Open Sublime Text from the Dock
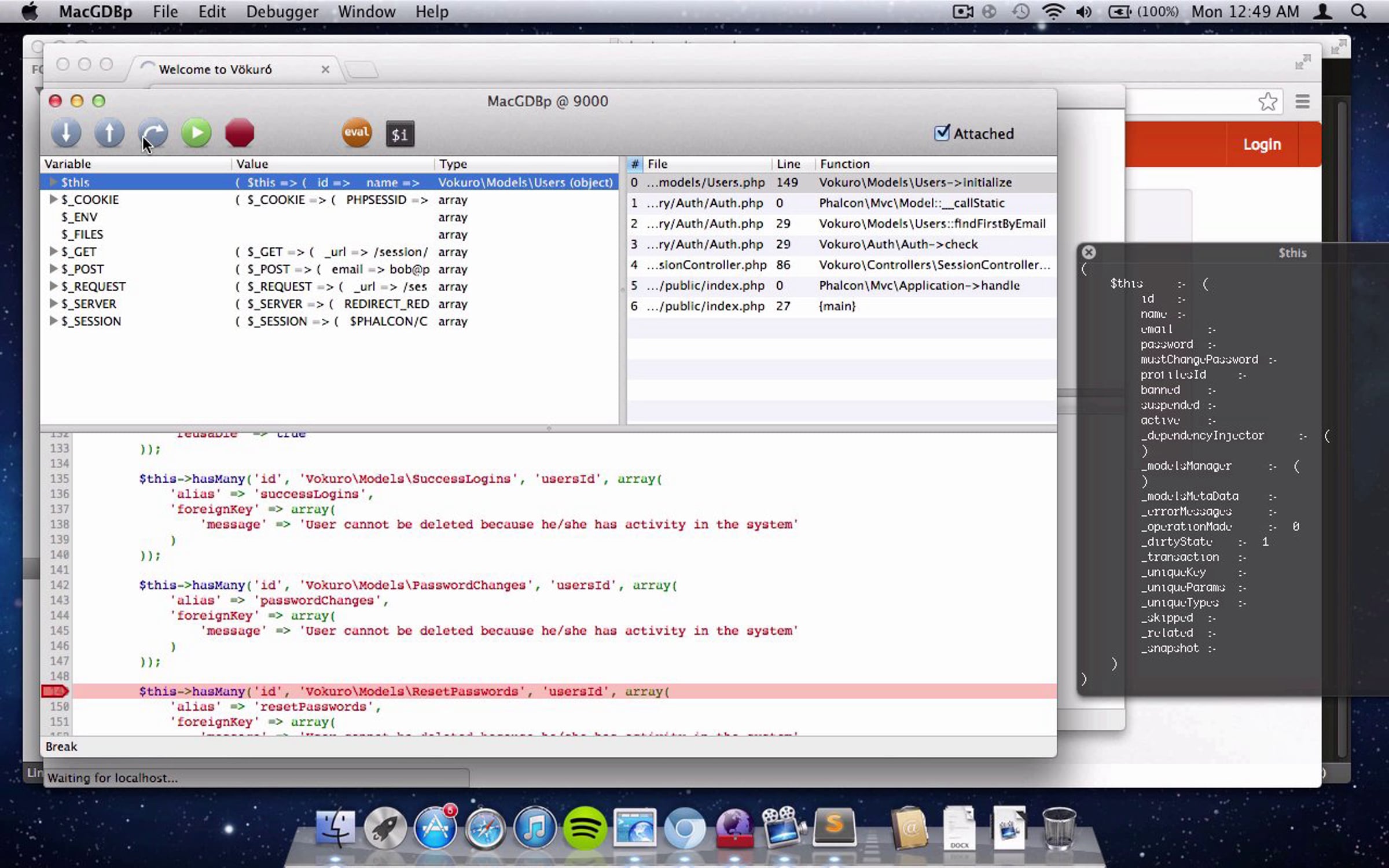The image size is (1389, 868). [835, 827]
